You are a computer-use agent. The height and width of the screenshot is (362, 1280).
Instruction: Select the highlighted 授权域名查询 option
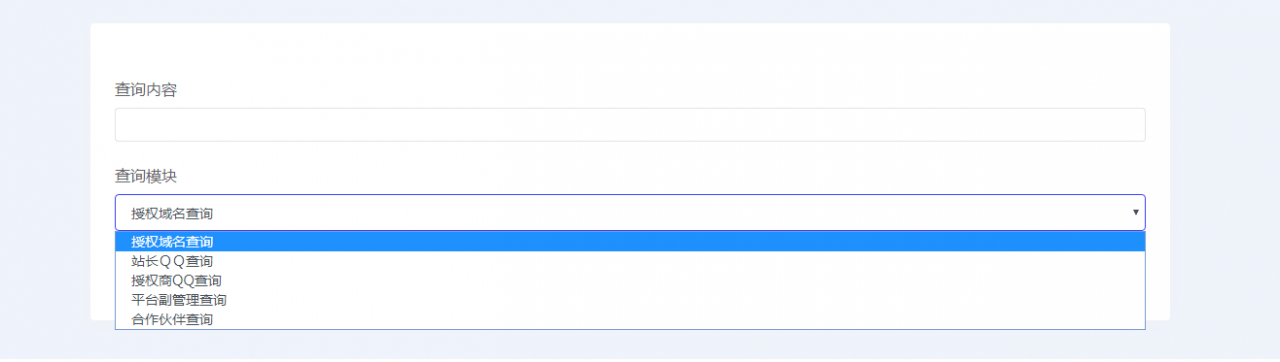[x=630, y=242]
